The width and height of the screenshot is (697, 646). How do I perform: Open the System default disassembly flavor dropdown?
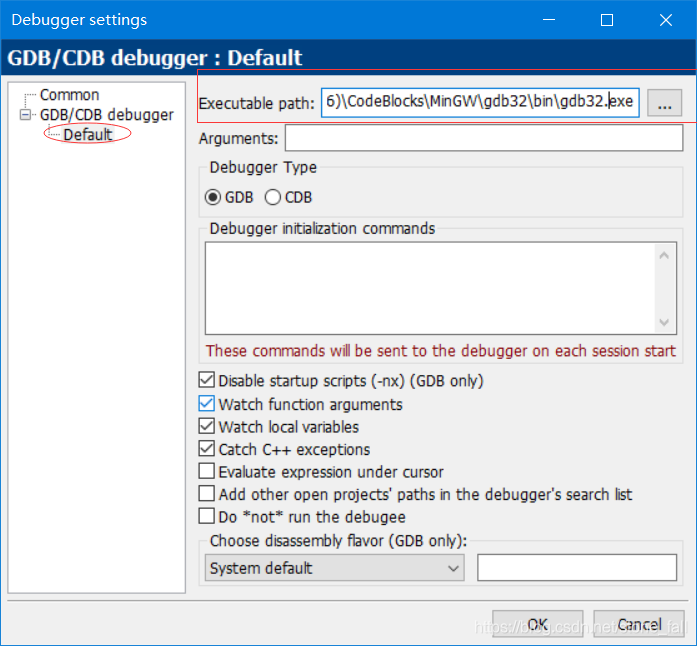point(335,568)
